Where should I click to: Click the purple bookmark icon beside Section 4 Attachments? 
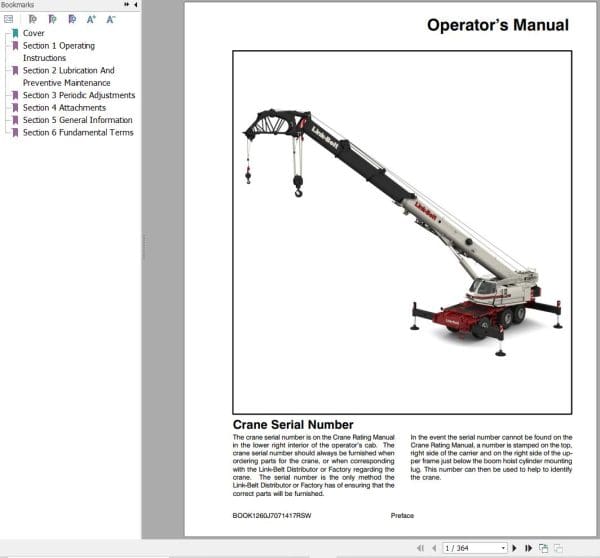pyautogui.click(x=15, y=108)
